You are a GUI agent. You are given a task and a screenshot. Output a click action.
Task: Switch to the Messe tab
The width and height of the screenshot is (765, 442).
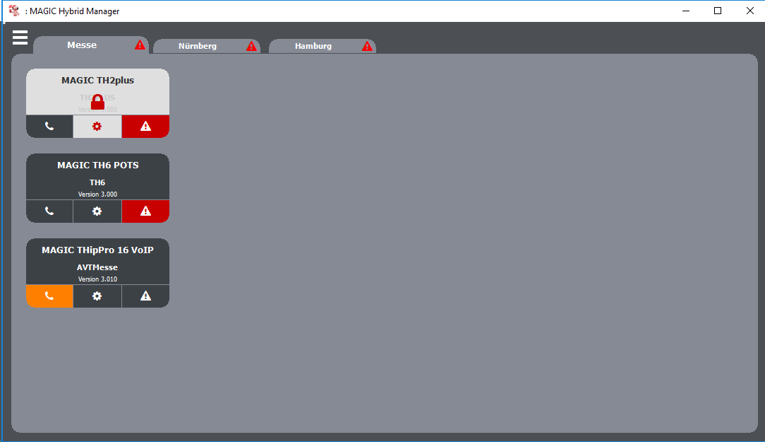(x=82, y=45)
